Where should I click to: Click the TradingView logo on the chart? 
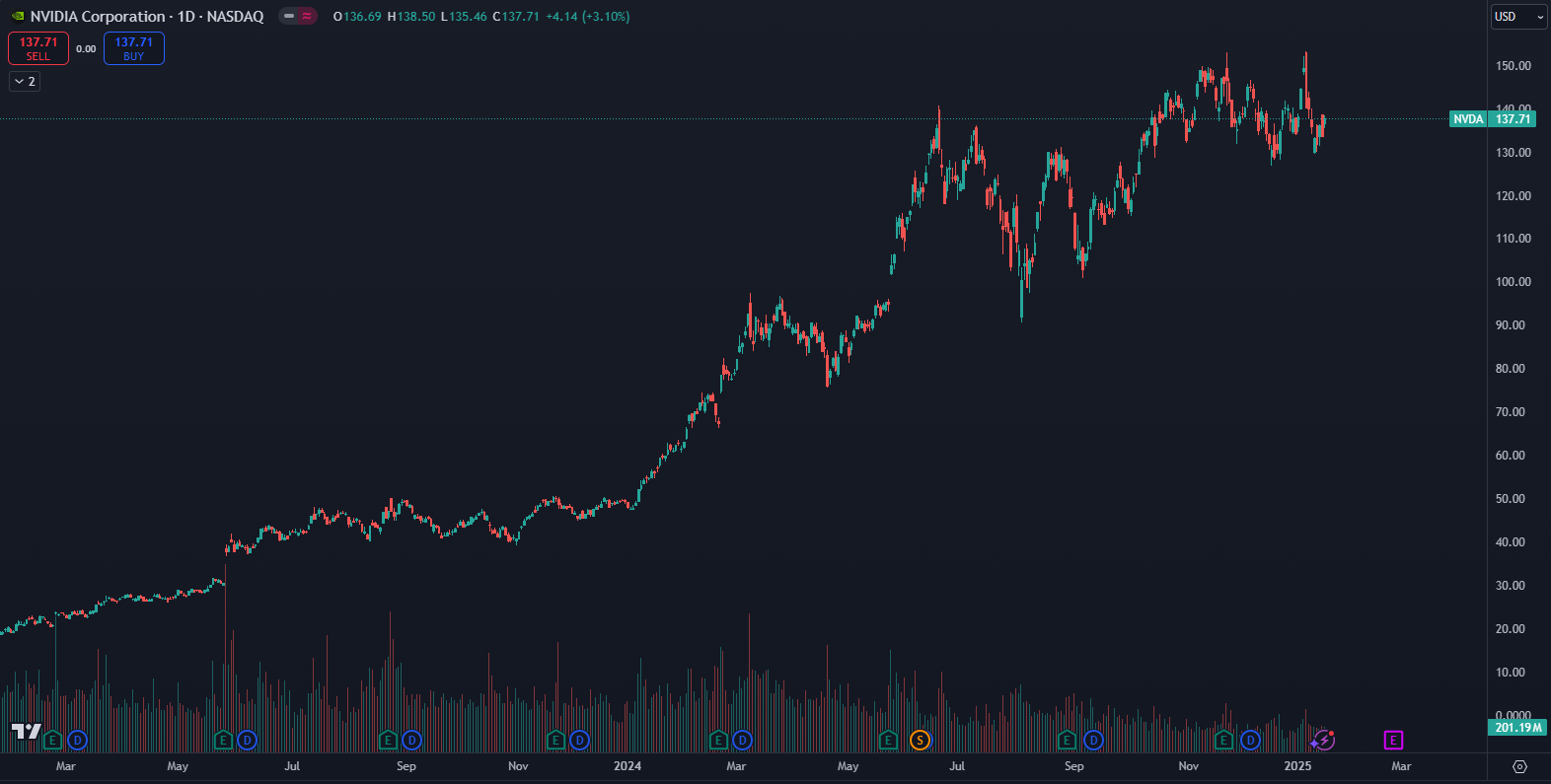click(x=26, y=732)
